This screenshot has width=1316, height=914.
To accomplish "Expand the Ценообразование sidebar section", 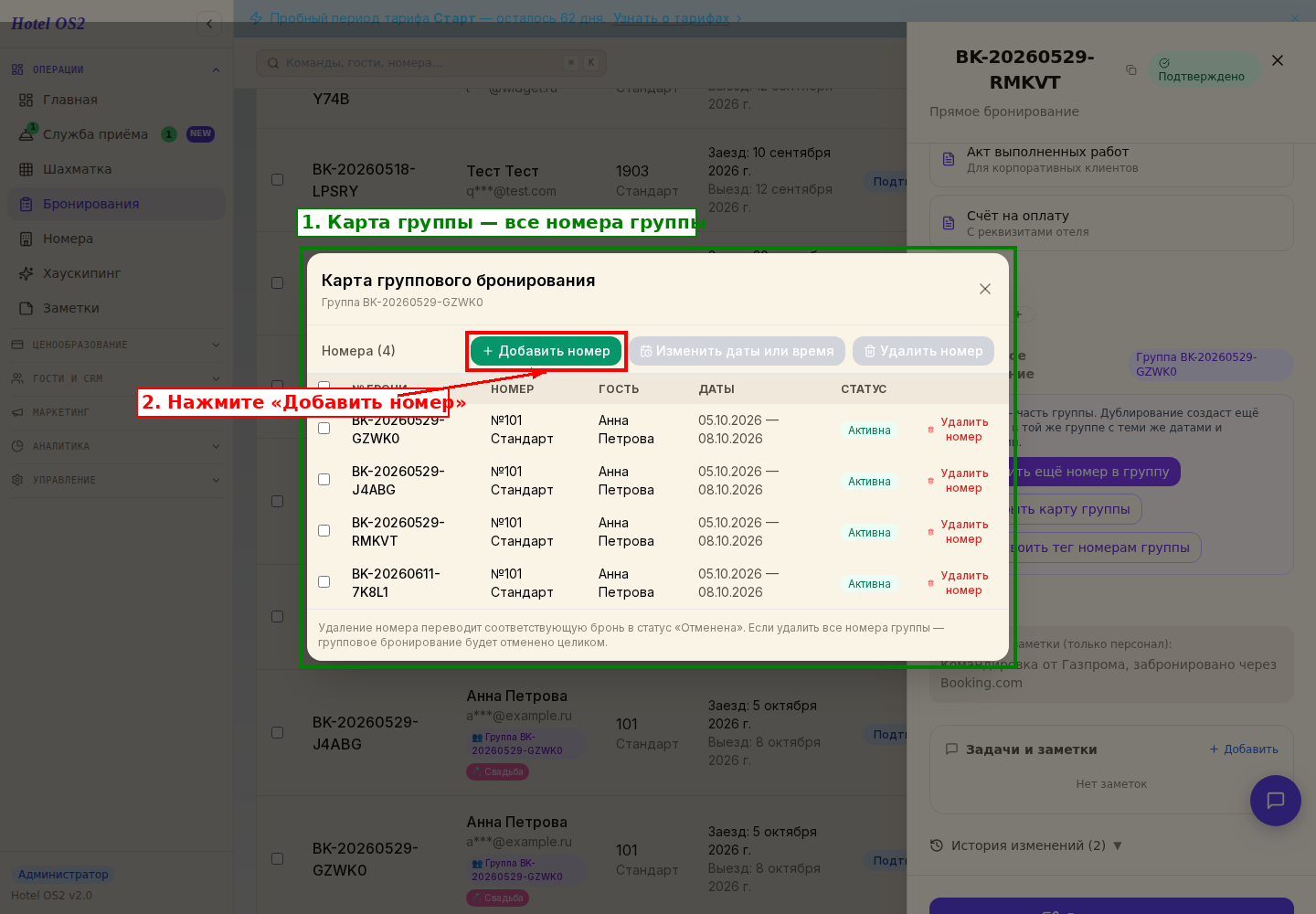I will (x=116, y=345).
